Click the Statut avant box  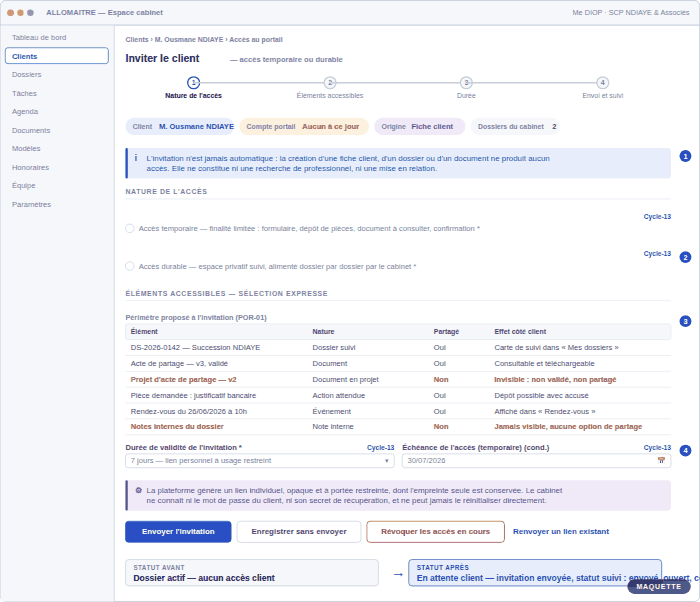[x=252, y=573]
